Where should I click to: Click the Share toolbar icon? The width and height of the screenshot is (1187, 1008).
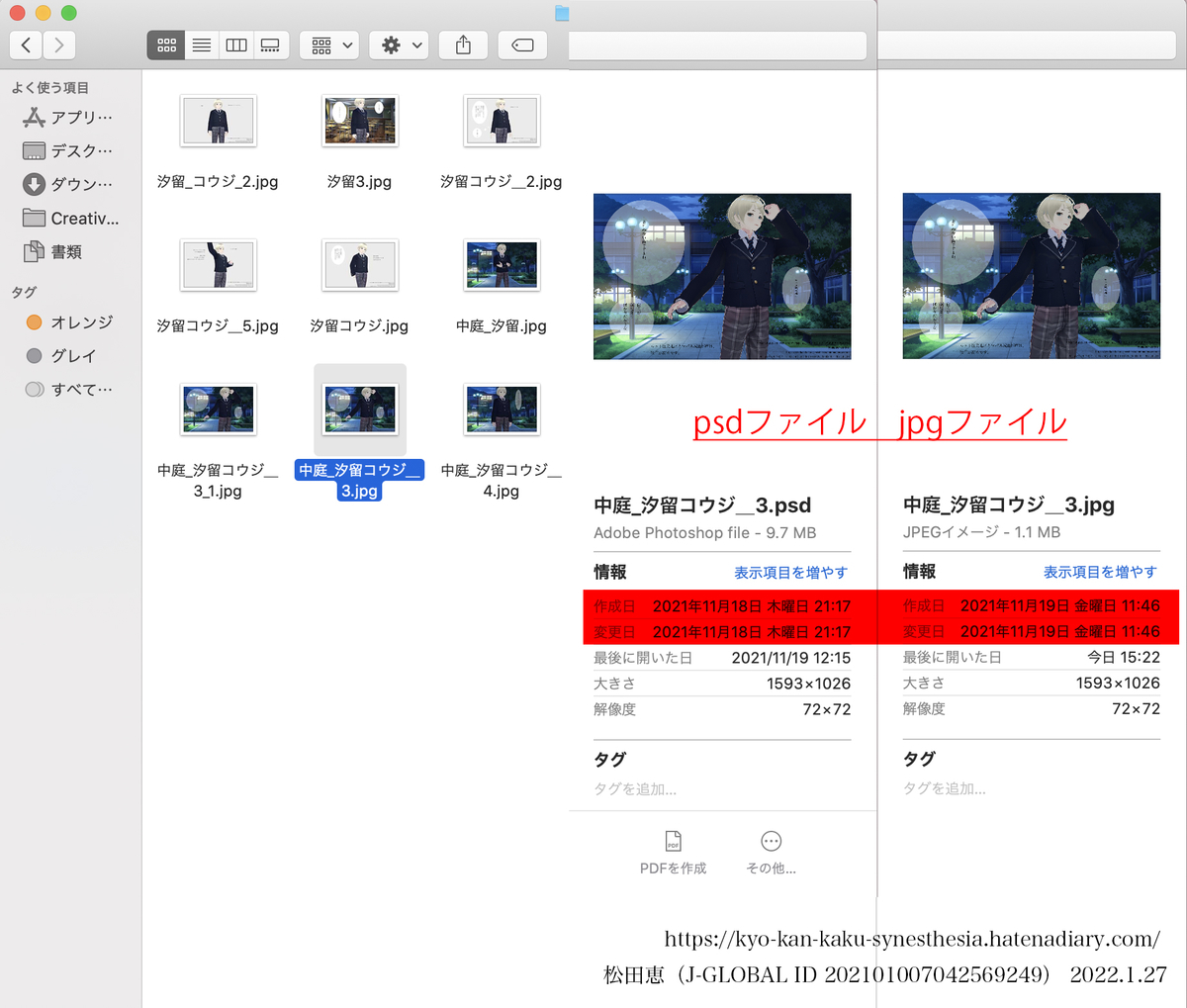click(463, 45)
